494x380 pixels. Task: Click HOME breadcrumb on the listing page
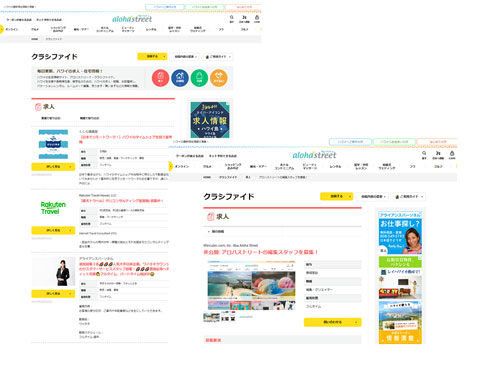(x=35, y=39)
